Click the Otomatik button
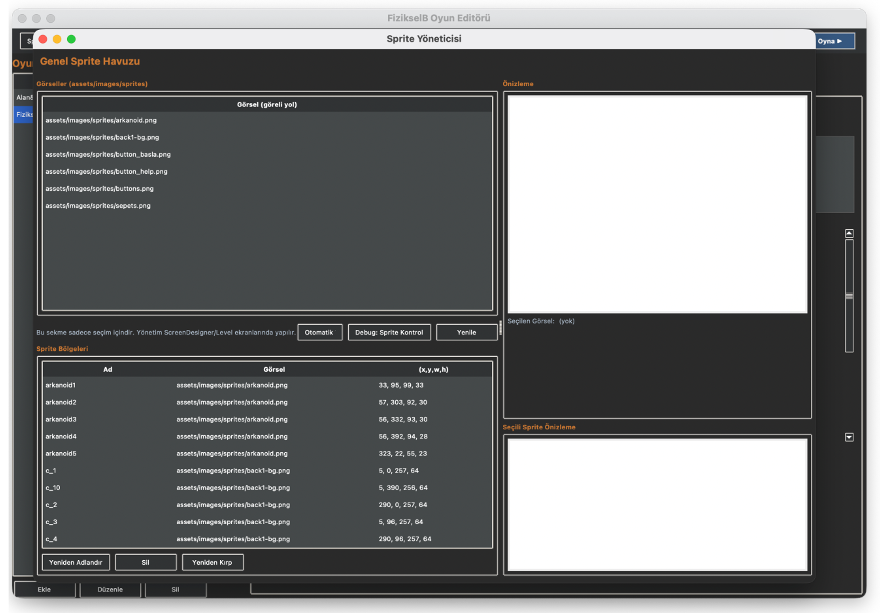 click(320, 332)
